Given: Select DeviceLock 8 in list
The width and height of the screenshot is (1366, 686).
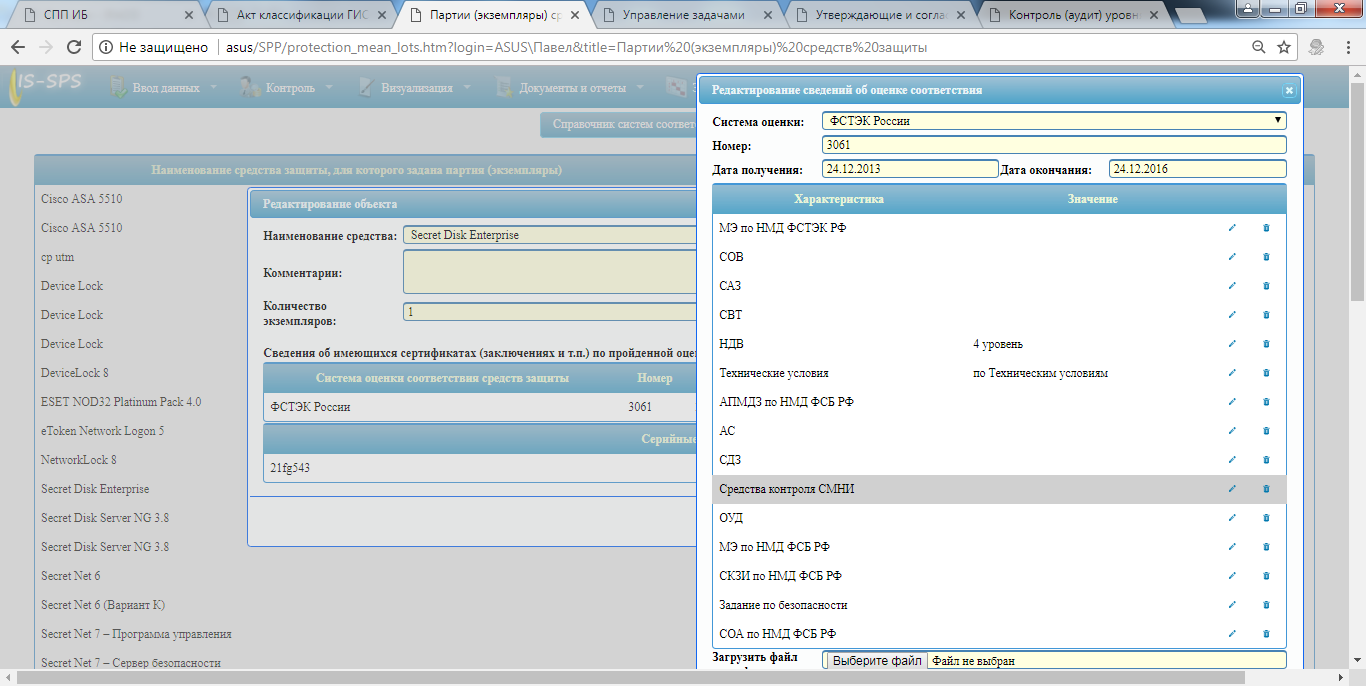Looking at the screenshot, I should (75, 373).
